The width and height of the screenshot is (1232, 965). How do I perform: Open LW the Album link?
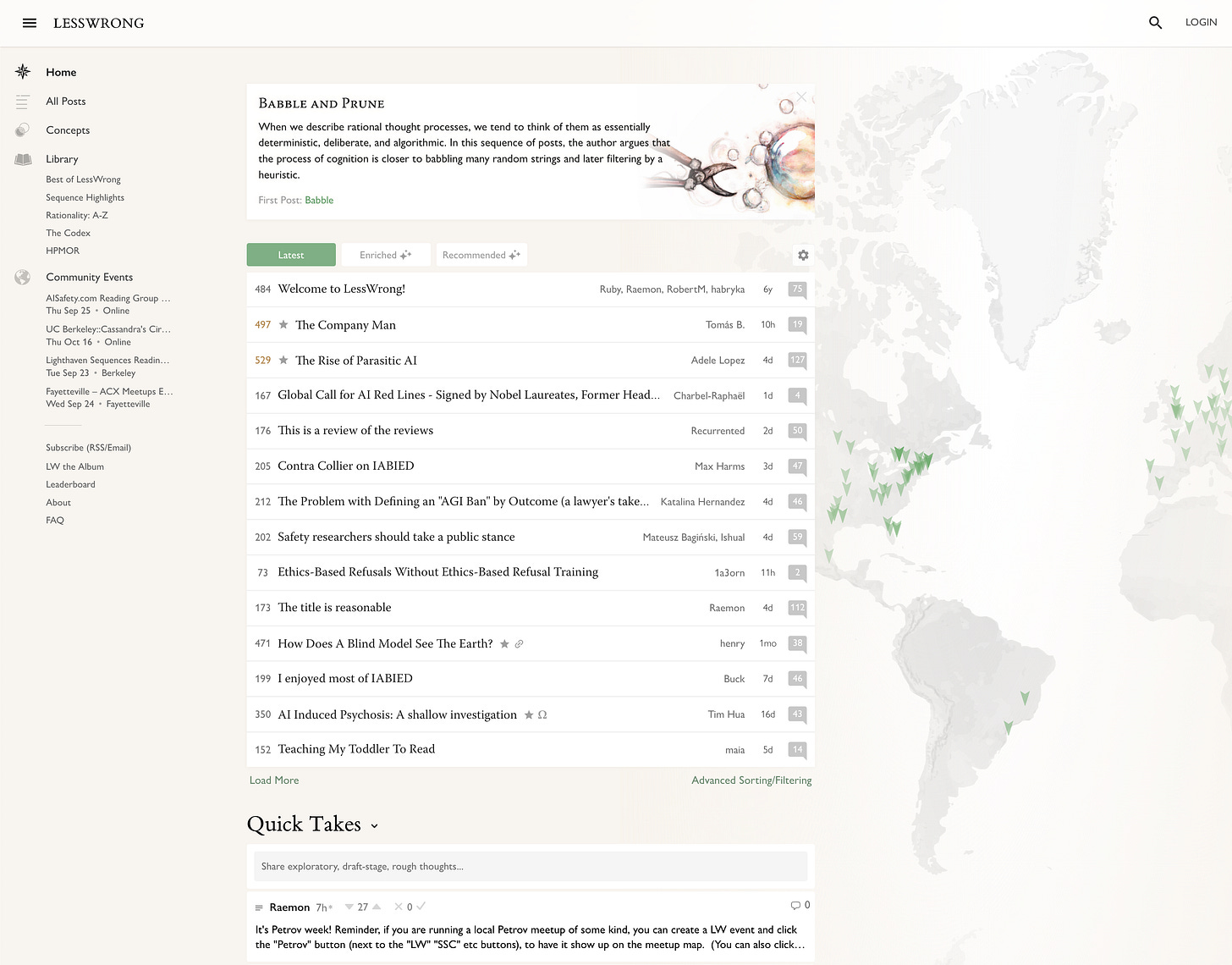[74, 466]
